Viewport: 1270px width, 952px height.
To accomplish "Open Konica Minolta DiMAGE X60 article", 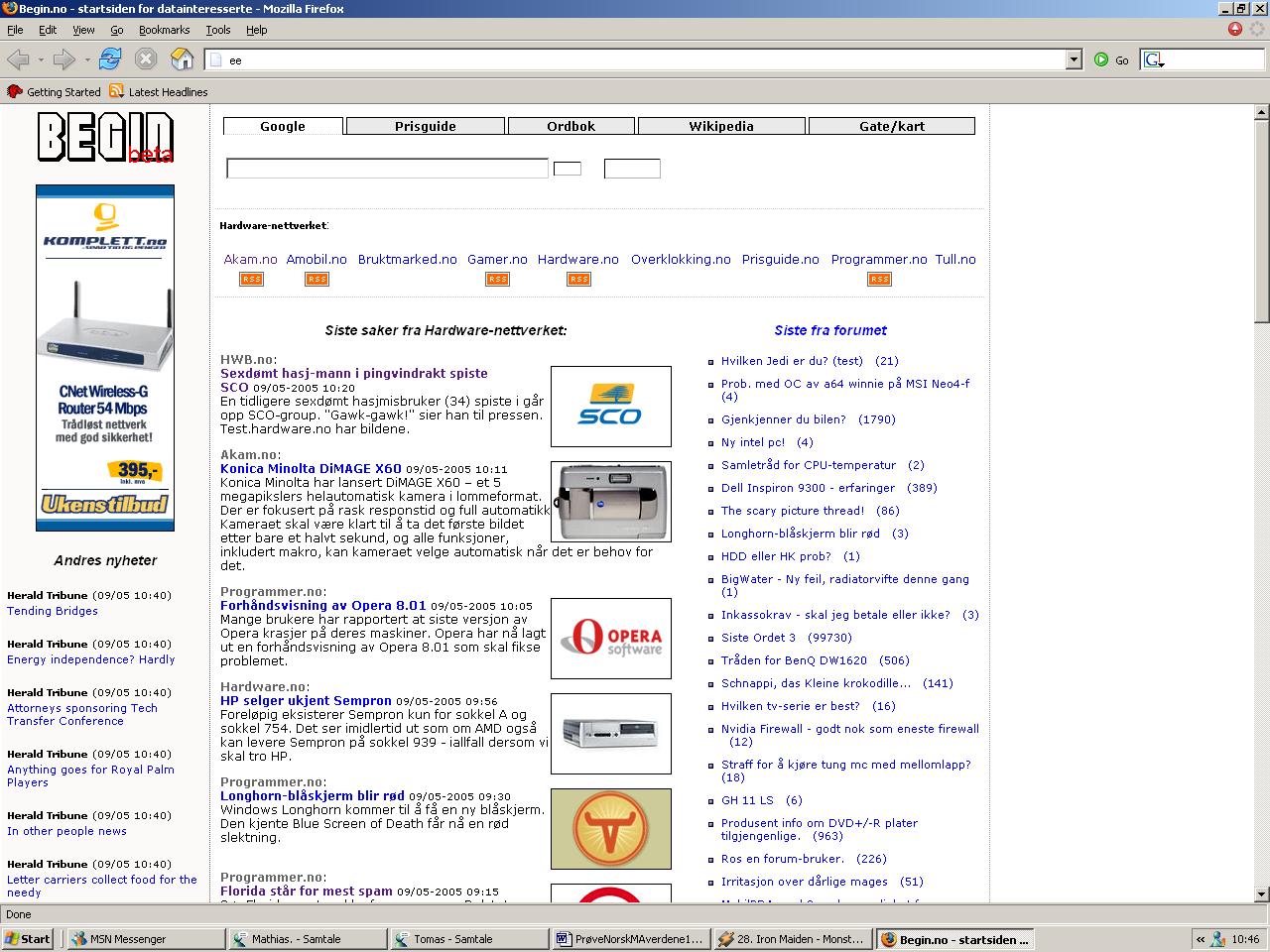I will [311, 468].
